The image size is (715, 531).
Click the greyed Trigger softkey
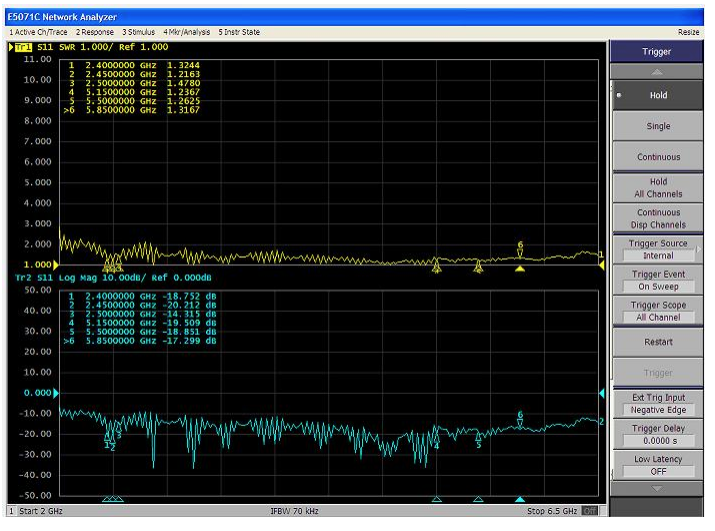658,373
